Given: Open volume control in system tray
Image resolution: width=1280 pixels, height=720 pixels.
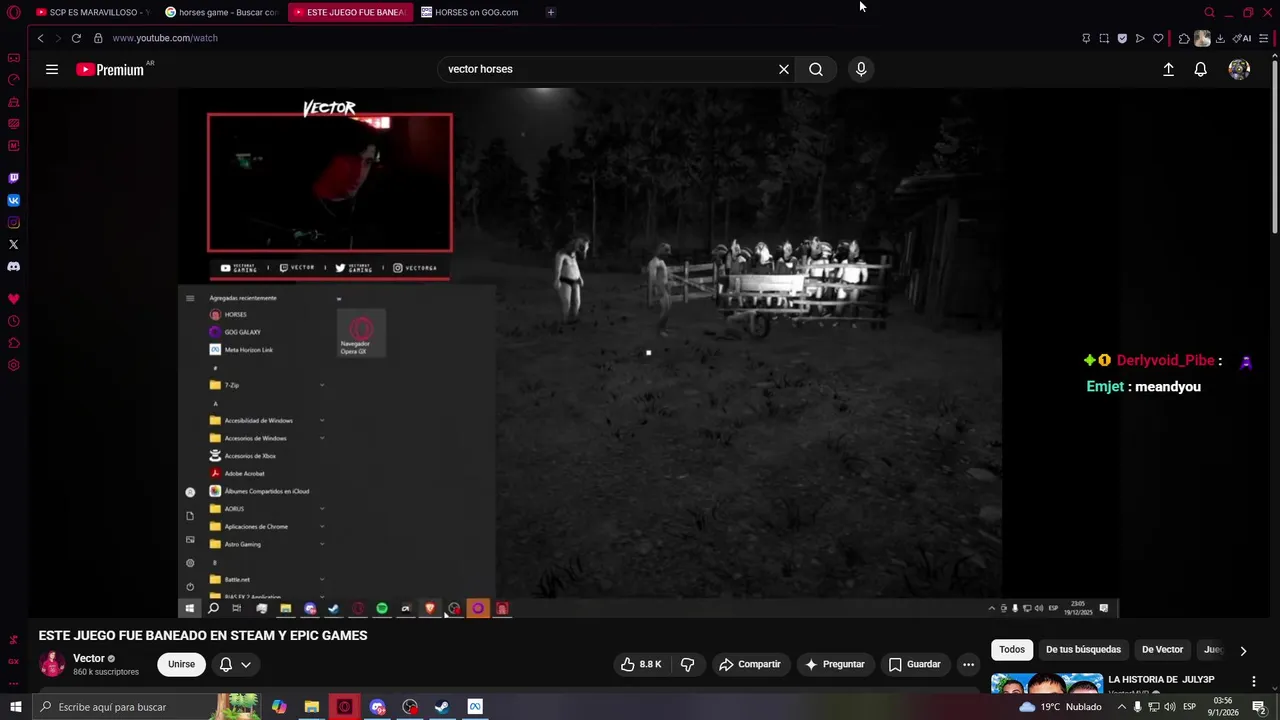Looking at the screenshot, I should tap(1170, 707).
